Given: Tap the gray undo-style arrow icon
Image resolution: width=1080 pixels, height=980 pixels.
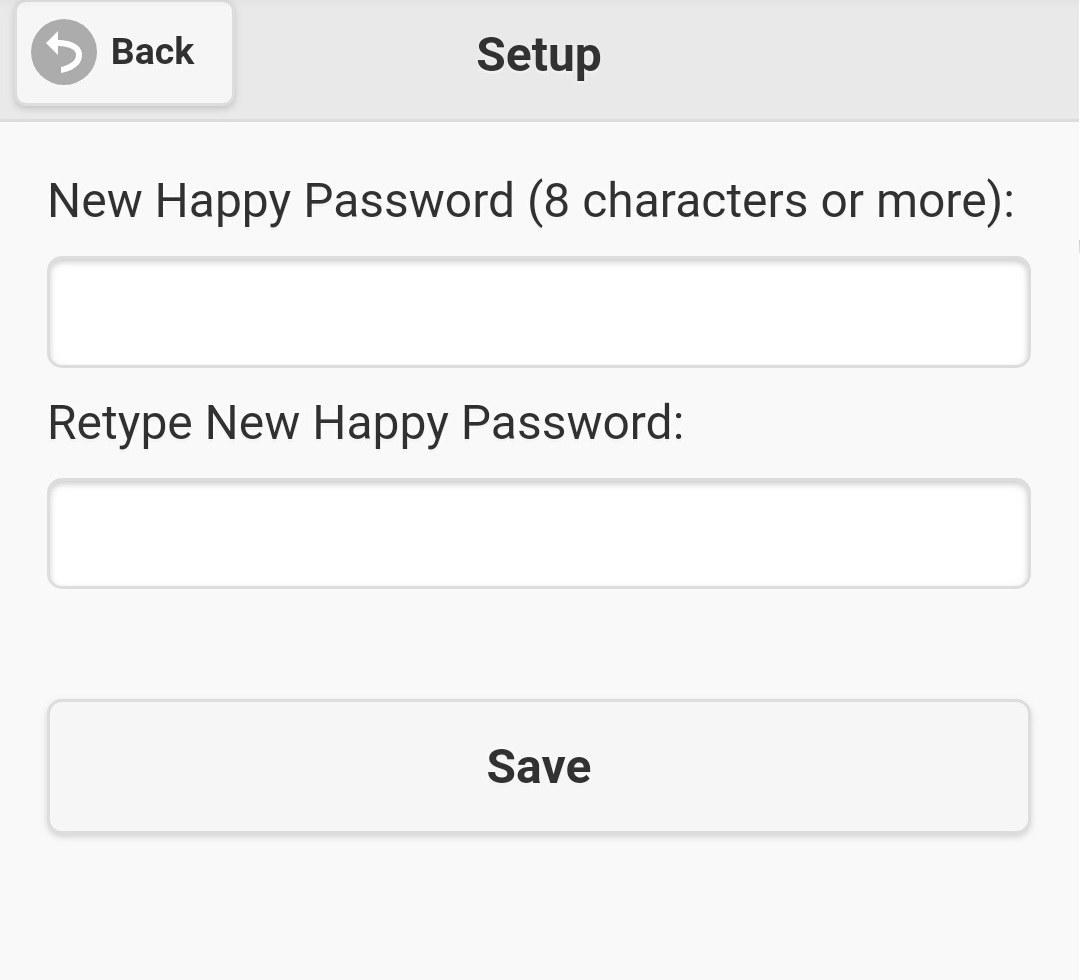Looking at the screenshot, I should (64, 53).
